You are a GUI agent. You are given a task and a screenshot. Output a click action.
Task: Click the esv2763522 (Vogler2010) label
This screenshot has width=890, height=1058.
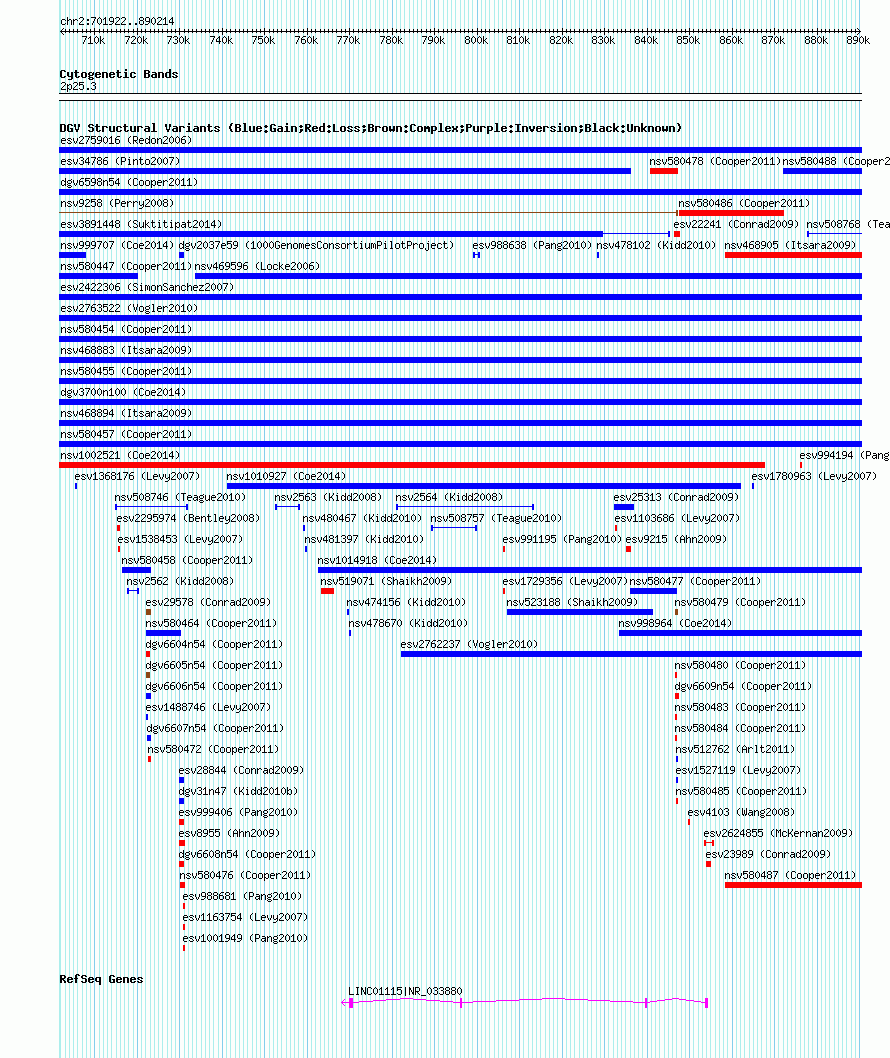pos(129,308)
